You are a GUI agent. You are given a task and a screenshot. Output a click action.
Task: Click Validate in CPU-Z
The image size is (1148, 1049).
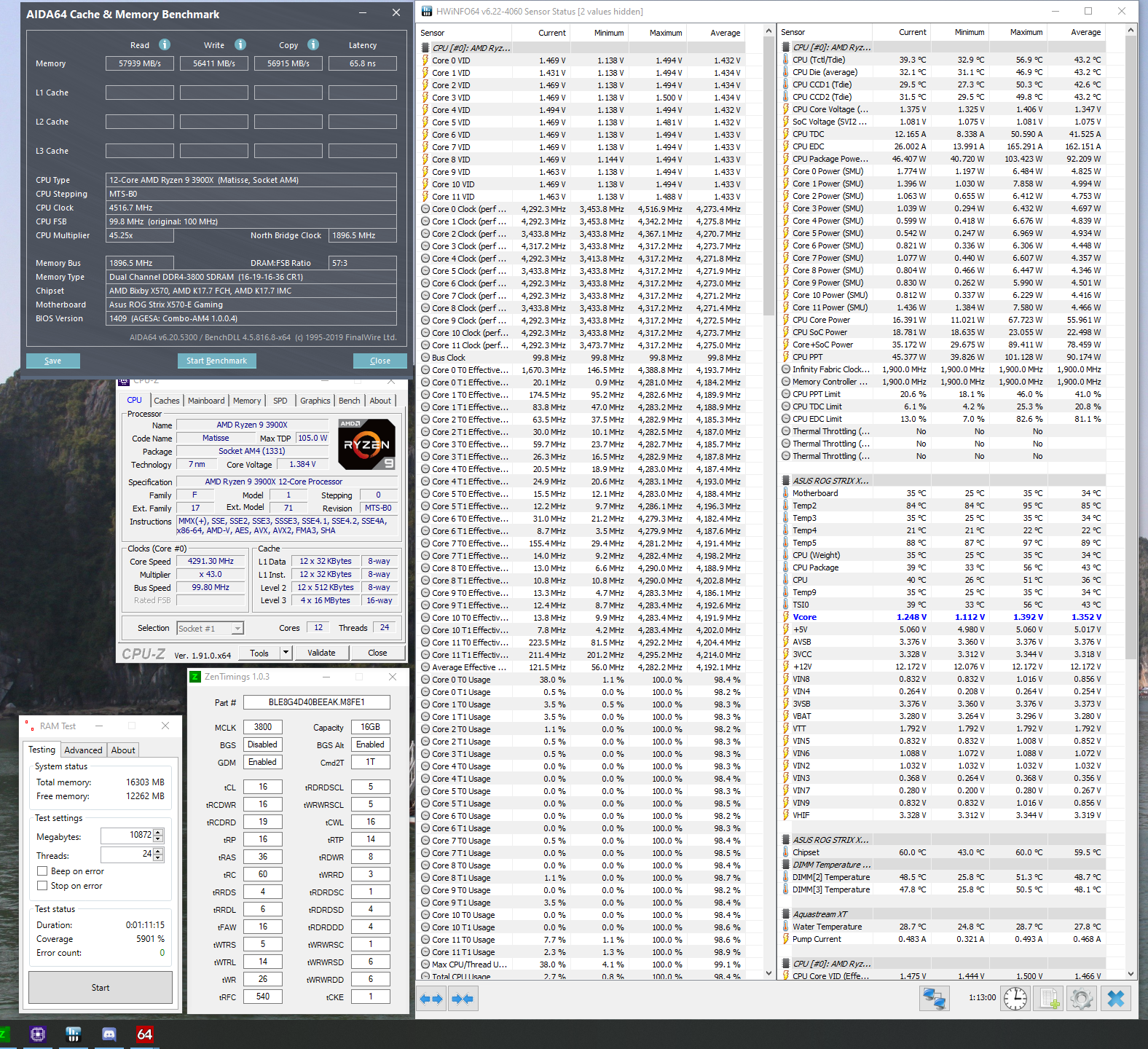(321, 653)
